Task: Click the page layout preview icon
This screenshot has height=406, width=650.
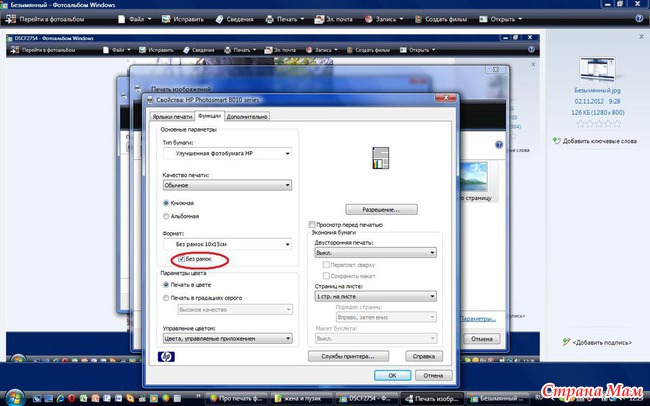Action: point(381,158)
